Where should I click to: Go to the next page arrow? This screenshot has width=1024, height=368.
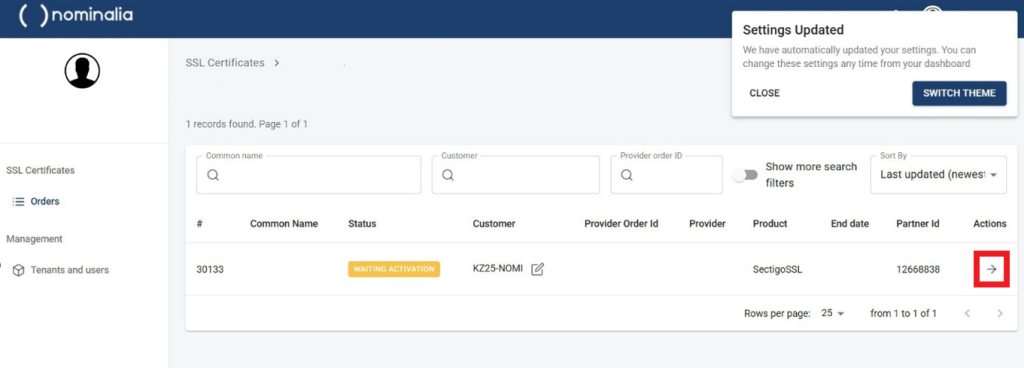1000,314
